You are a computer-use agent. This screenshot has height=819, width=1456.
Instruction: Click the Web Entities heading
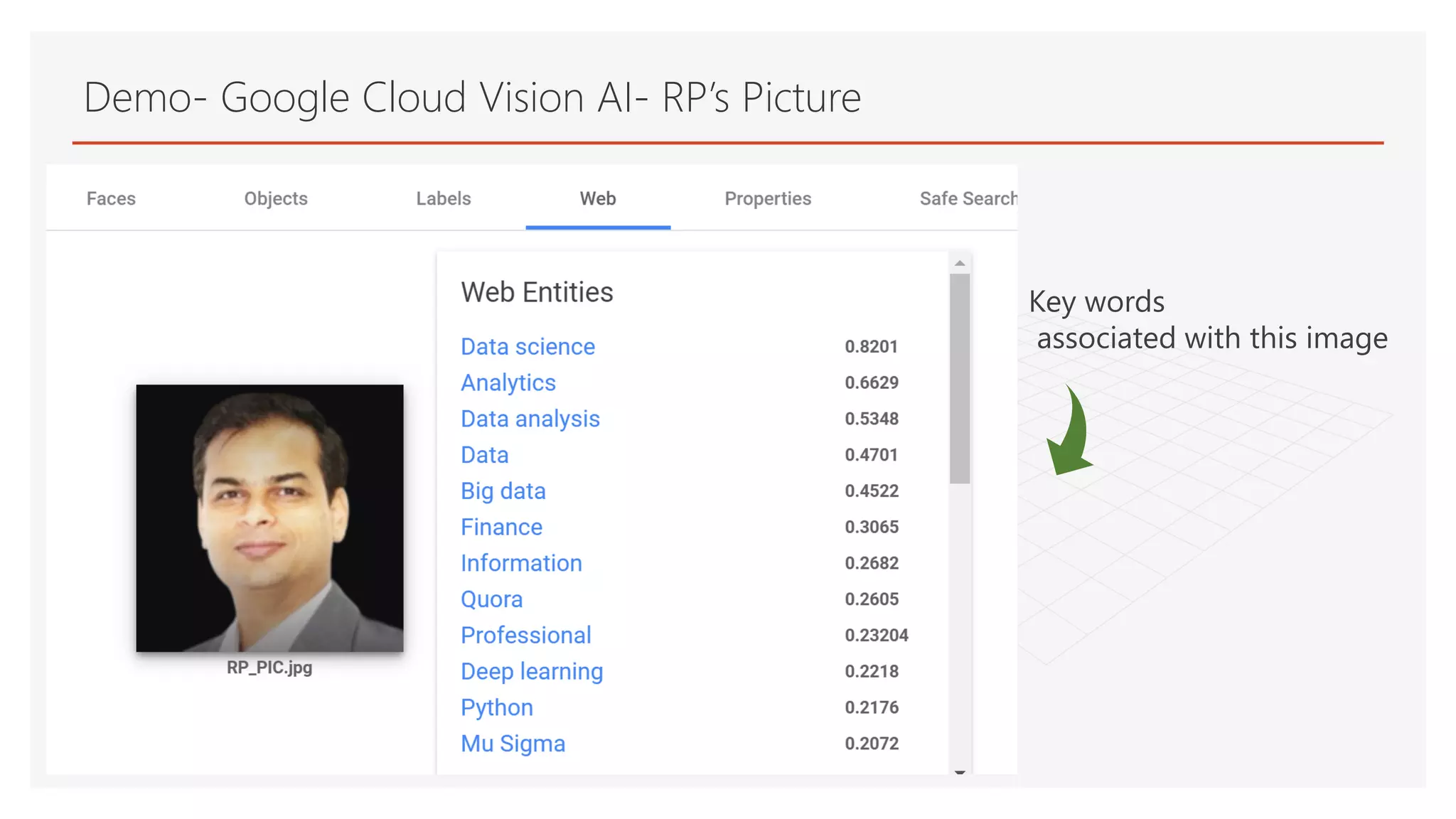[x=537, y=292]
